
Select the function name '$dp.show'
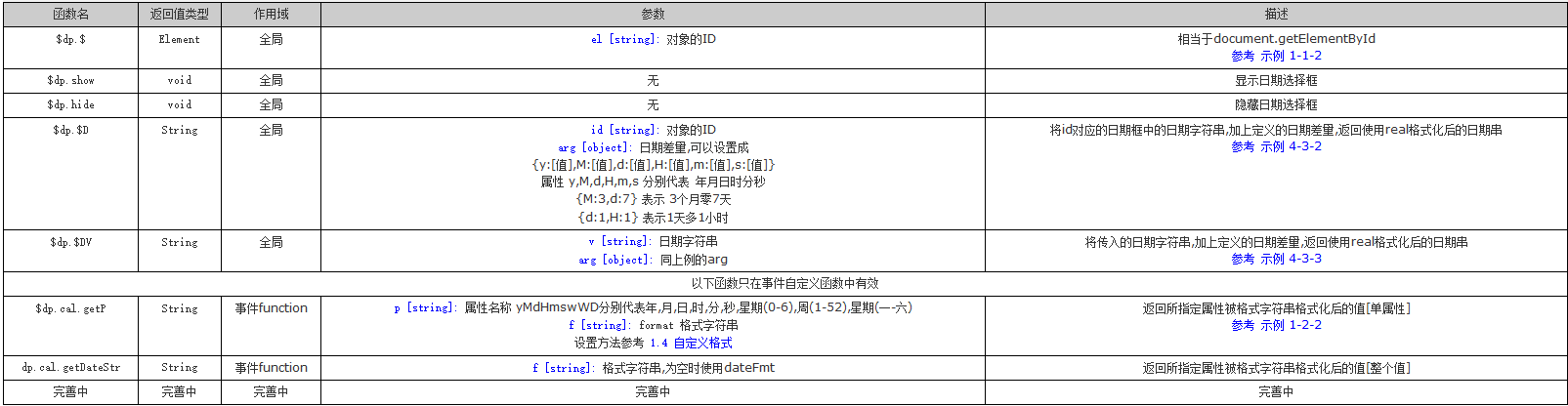point(70,80)
